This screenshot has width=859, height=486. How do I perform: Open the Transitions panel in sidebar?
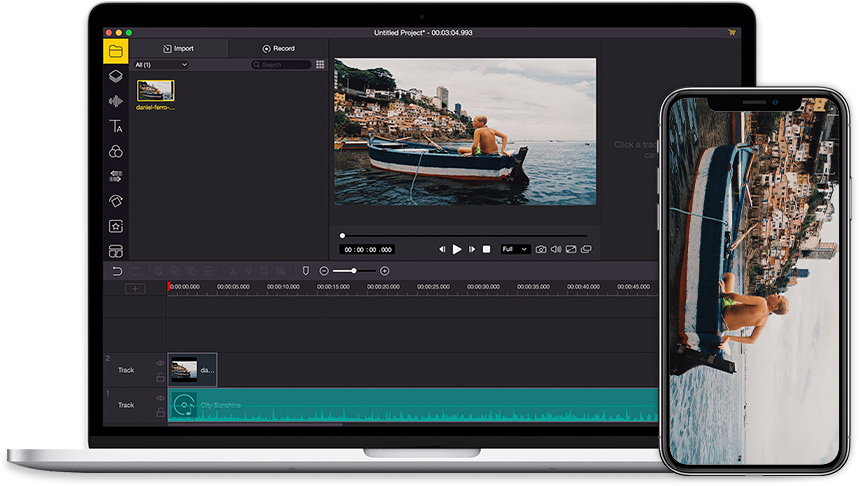(116, 176)
